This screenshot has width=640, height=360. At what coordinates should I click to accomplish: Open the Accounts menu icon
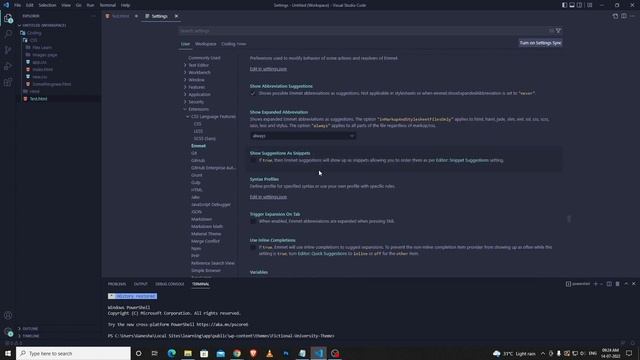(x=8, y=315)
